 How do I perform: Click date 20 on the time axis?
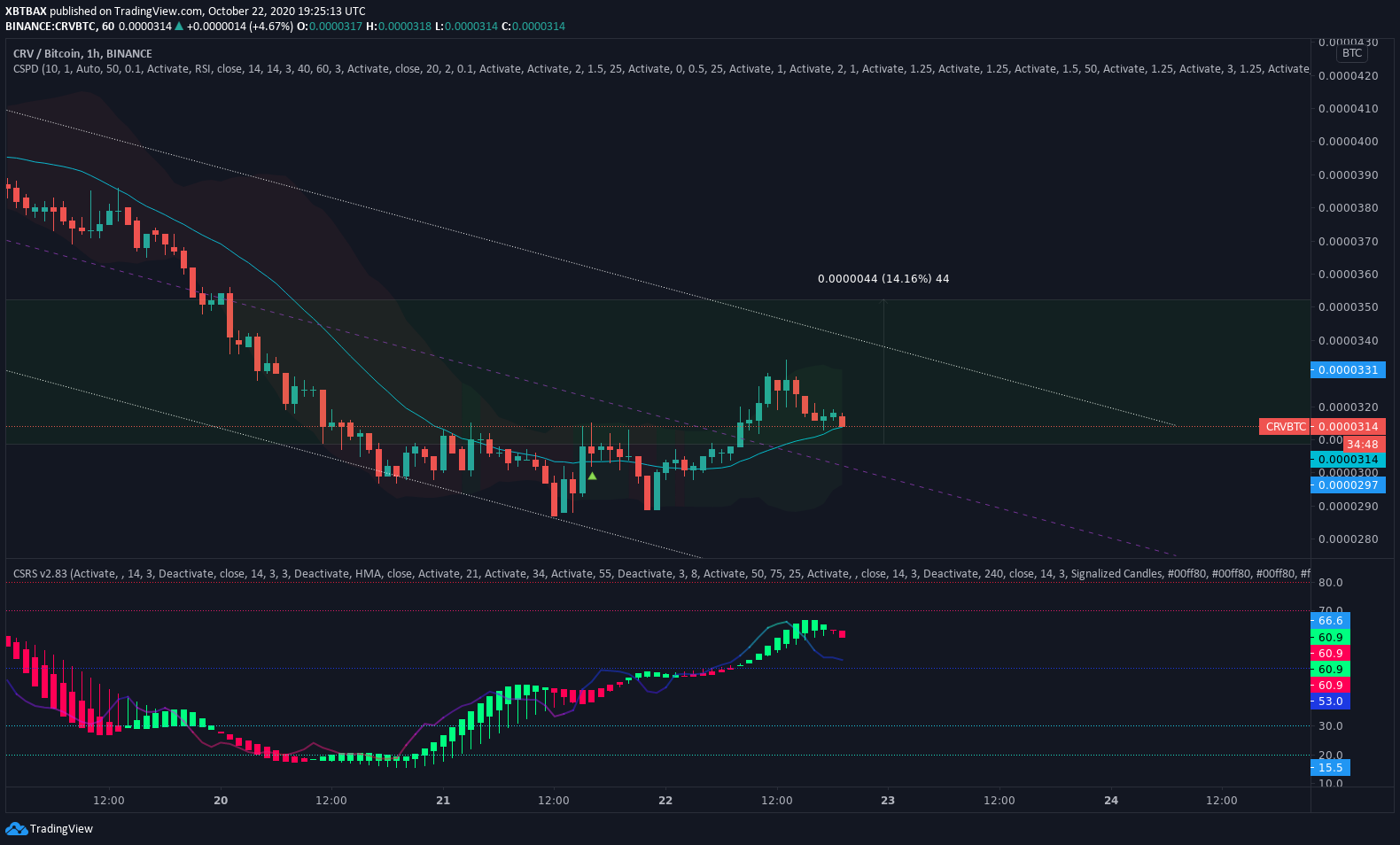pyautogui.click(x=221, y=801)
